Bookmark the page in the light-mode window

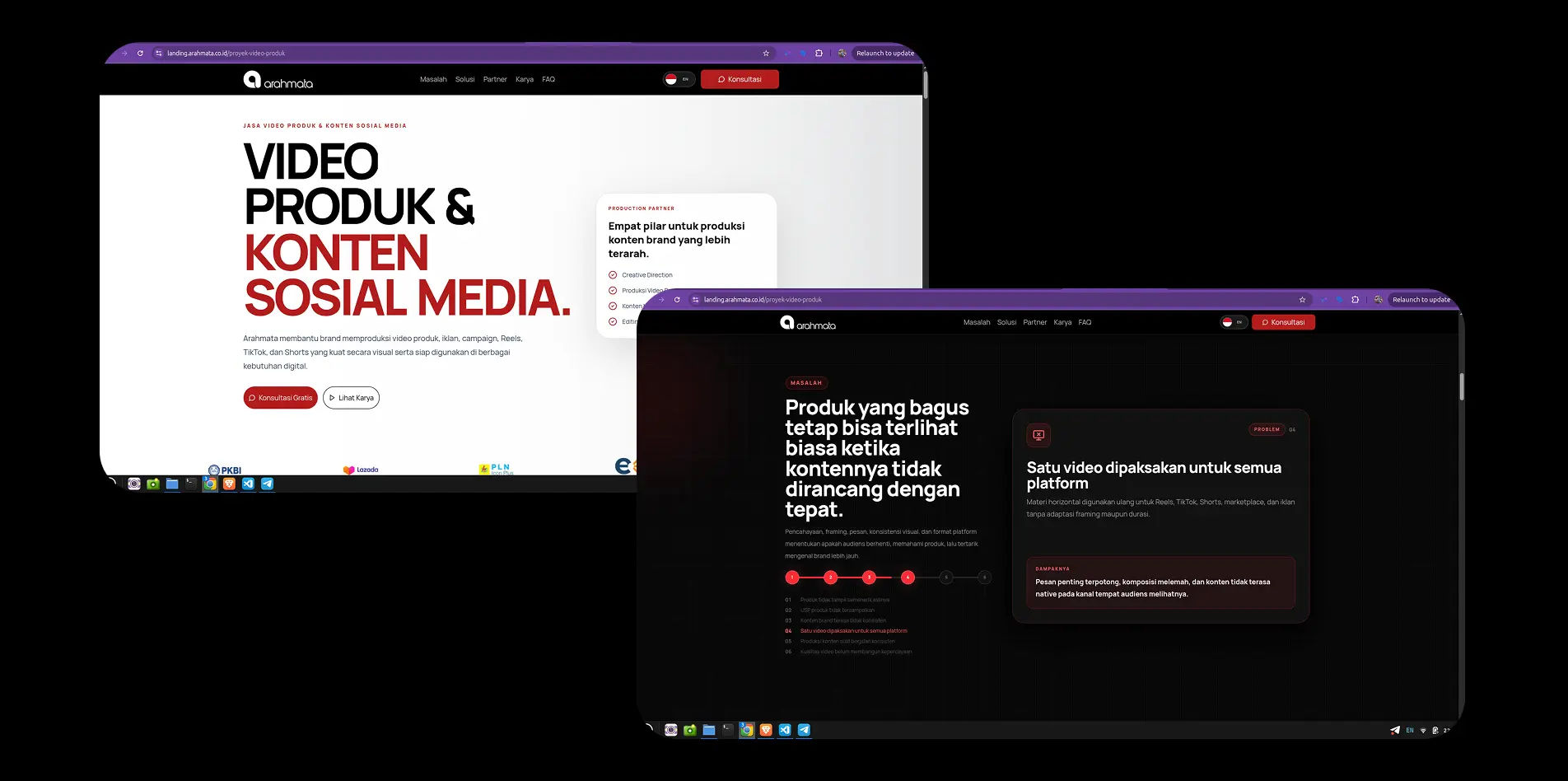(766, 54)
